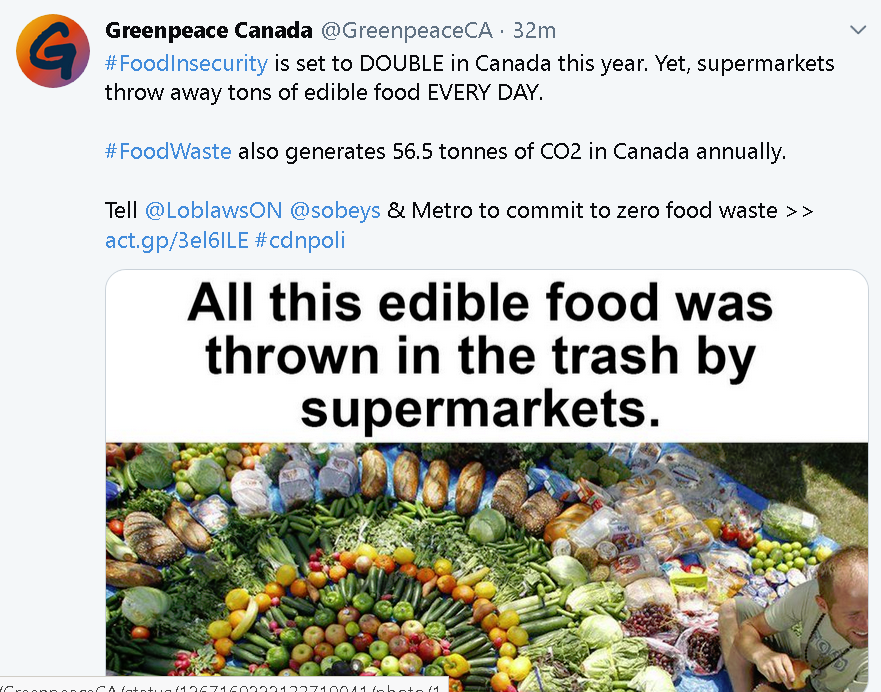Click 'Metro to commit to zero food waste' text
The width and height of the screenshot is (881, 692).
point(594,211)
